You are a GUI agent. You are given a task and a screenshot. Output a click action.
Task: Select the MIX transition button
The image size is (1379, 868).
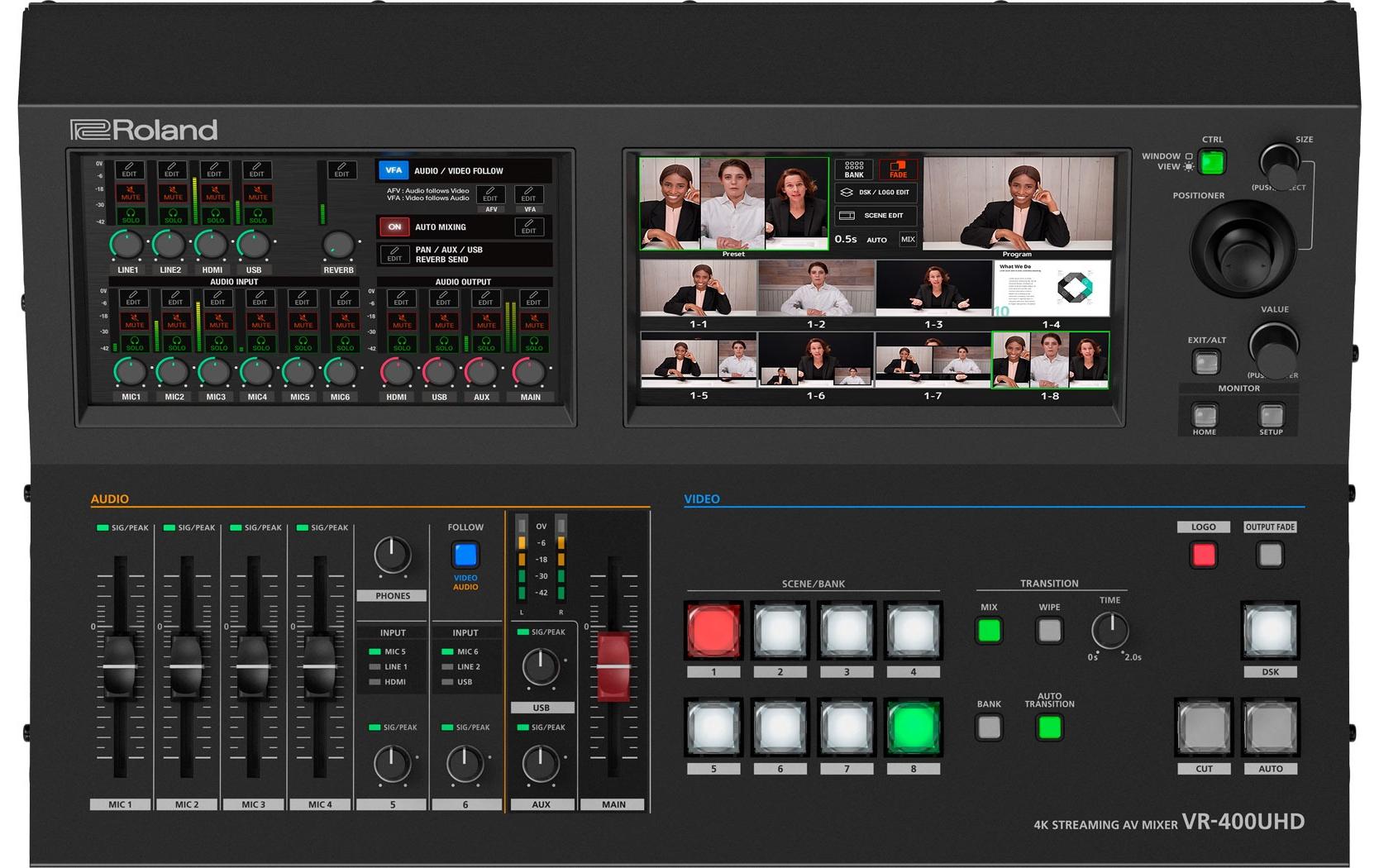pos(989,631)
